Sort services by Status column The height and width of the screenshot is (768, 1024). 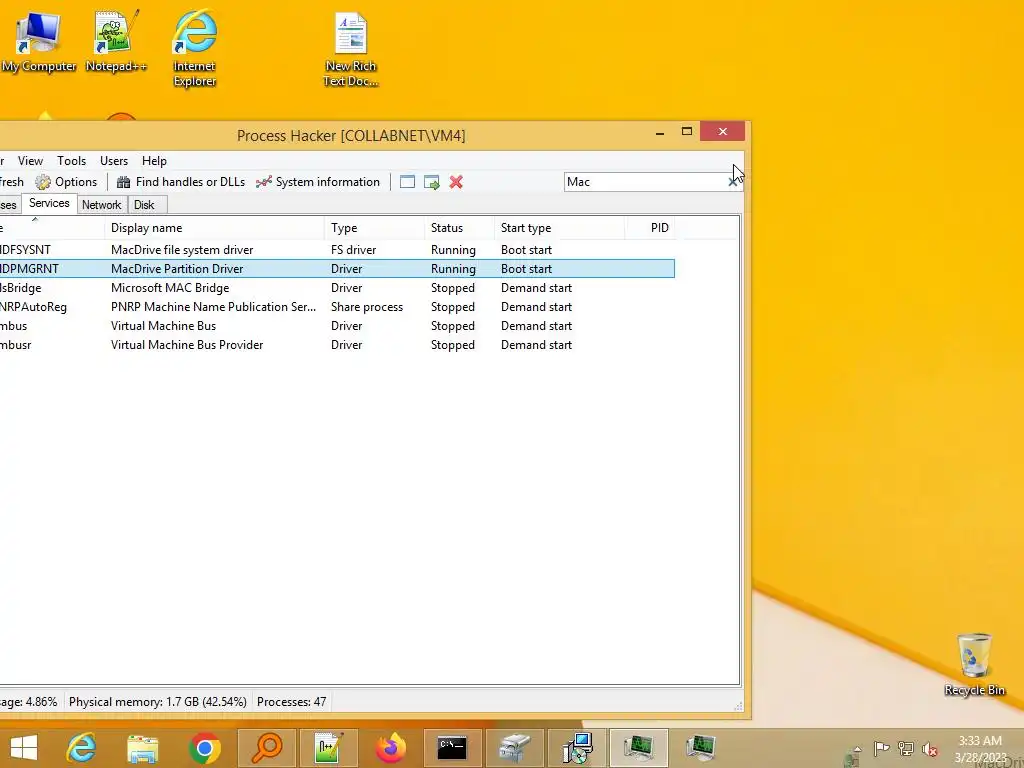coord(460,228)
